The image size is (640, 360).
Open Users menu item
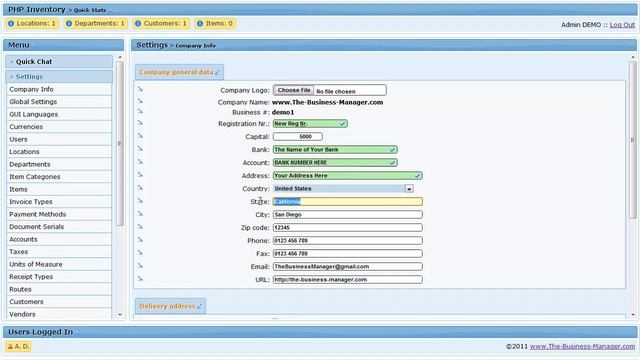tap(59, 139)
